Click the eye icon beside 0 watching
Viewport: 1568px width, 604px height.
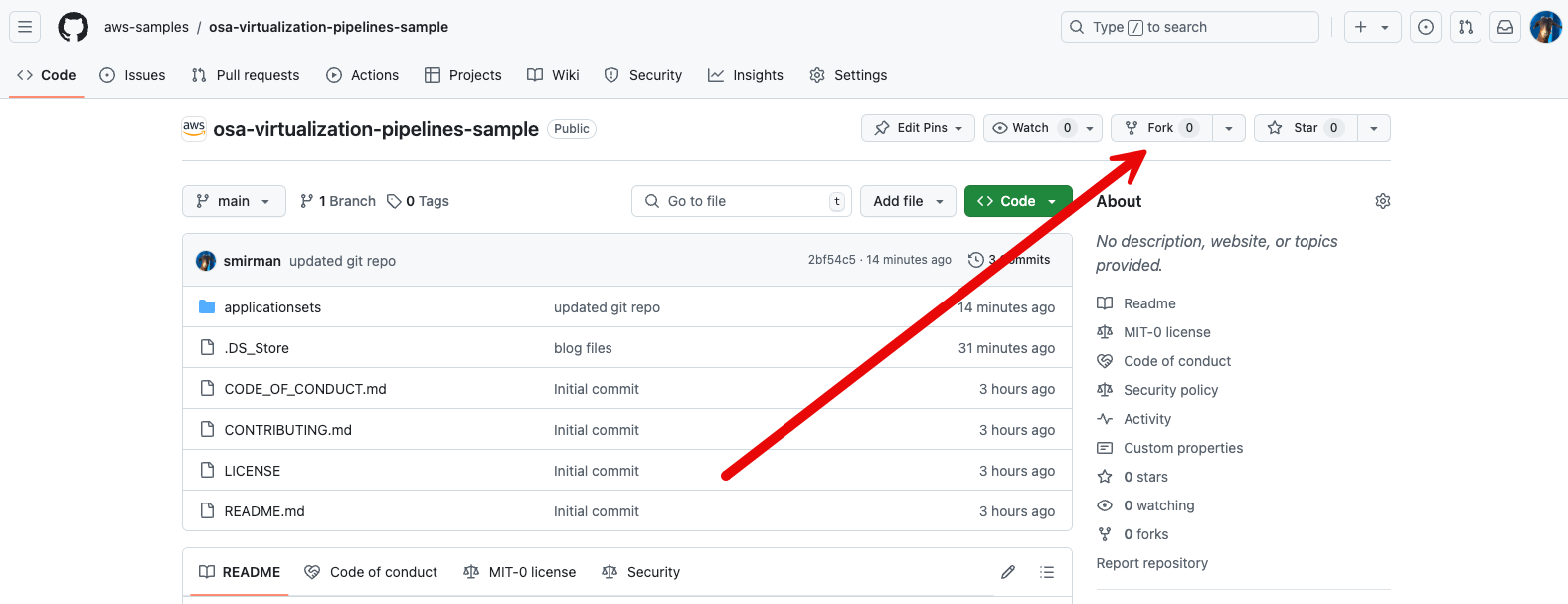(x=1105, y=505)
